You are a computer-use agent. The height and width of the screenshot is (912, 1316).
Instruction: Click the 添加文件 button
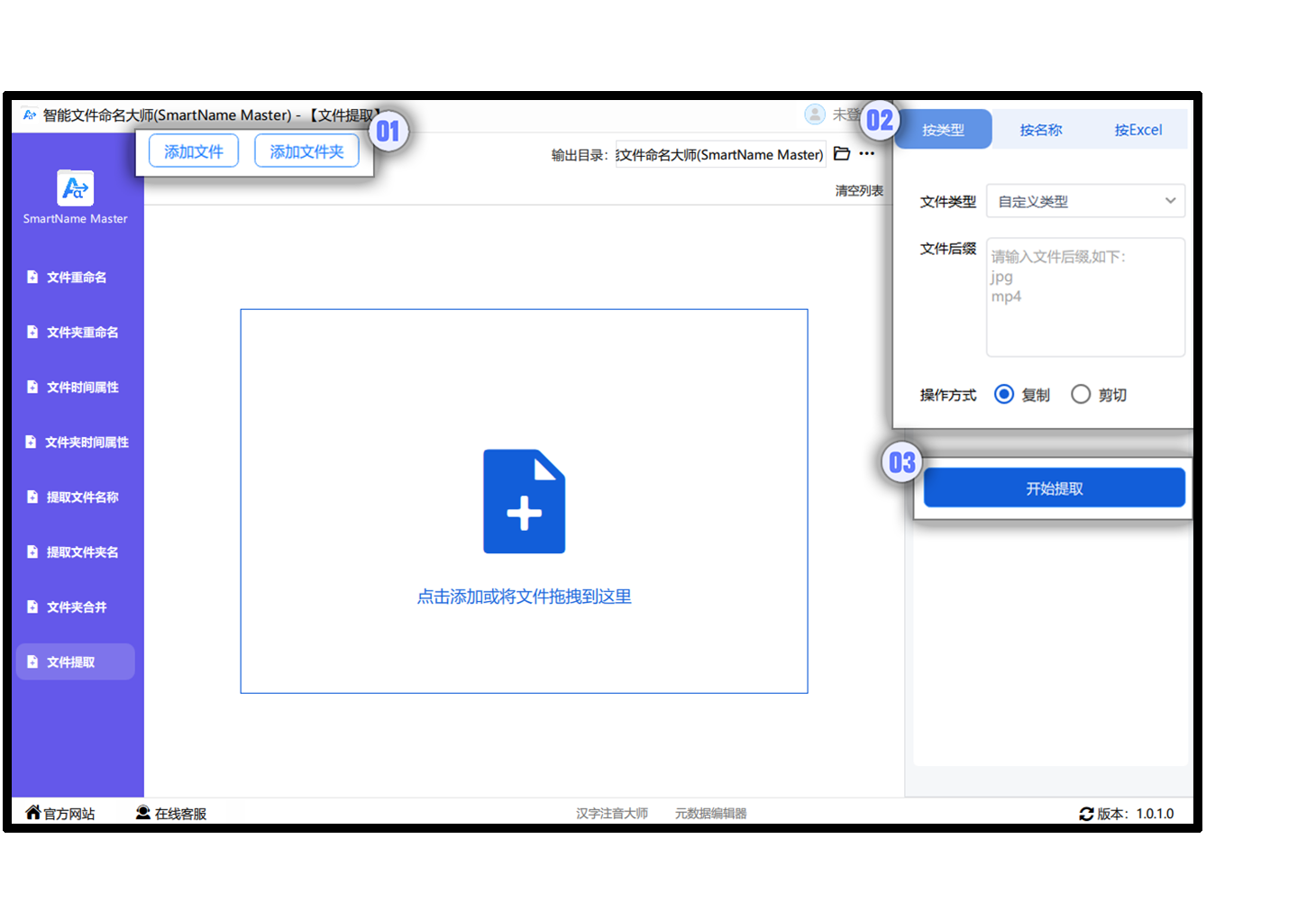point(194,151)
